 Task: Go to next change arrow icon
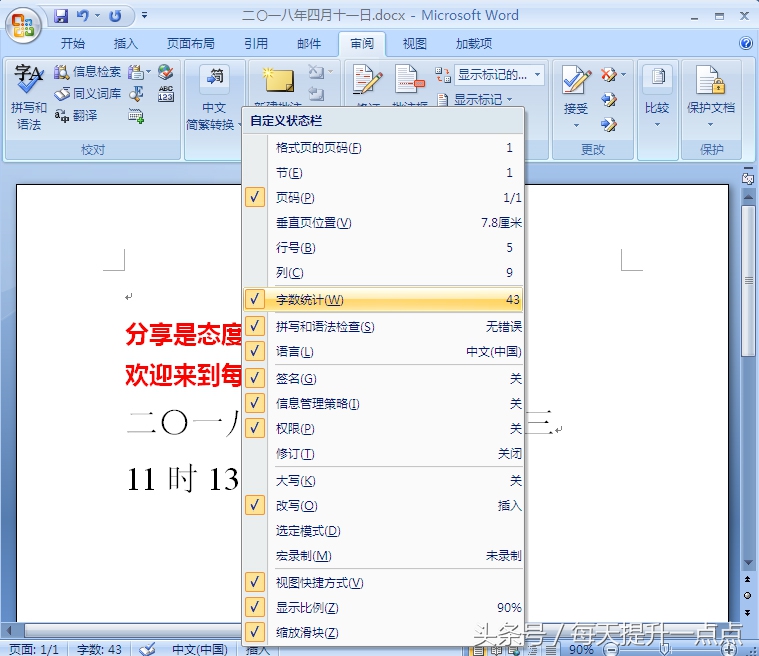coord(608,124)
